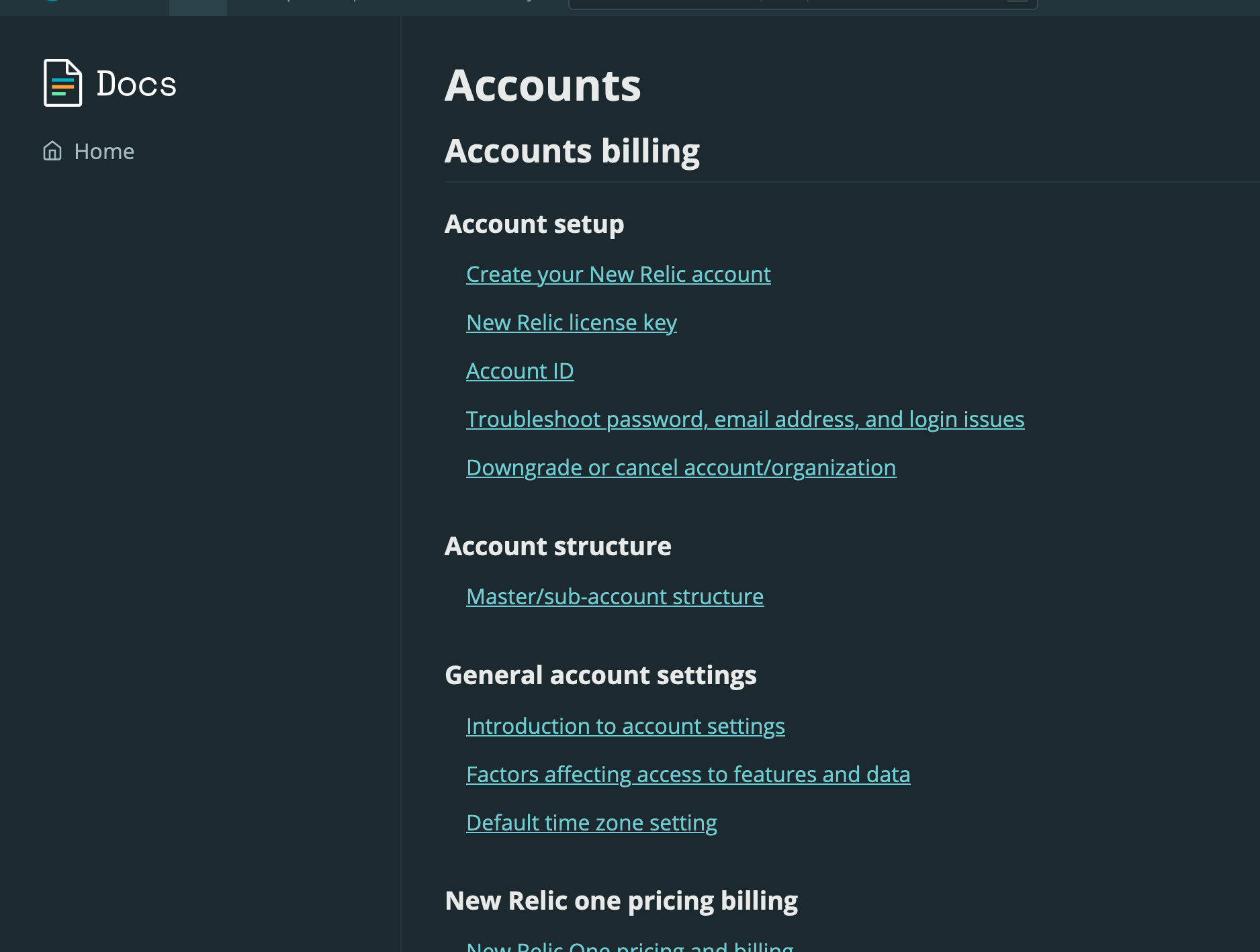Open Troubleshoot password, email address, login issues
Image resolution: width=1260 pixels, height=952 pixels.
point(745,419)
